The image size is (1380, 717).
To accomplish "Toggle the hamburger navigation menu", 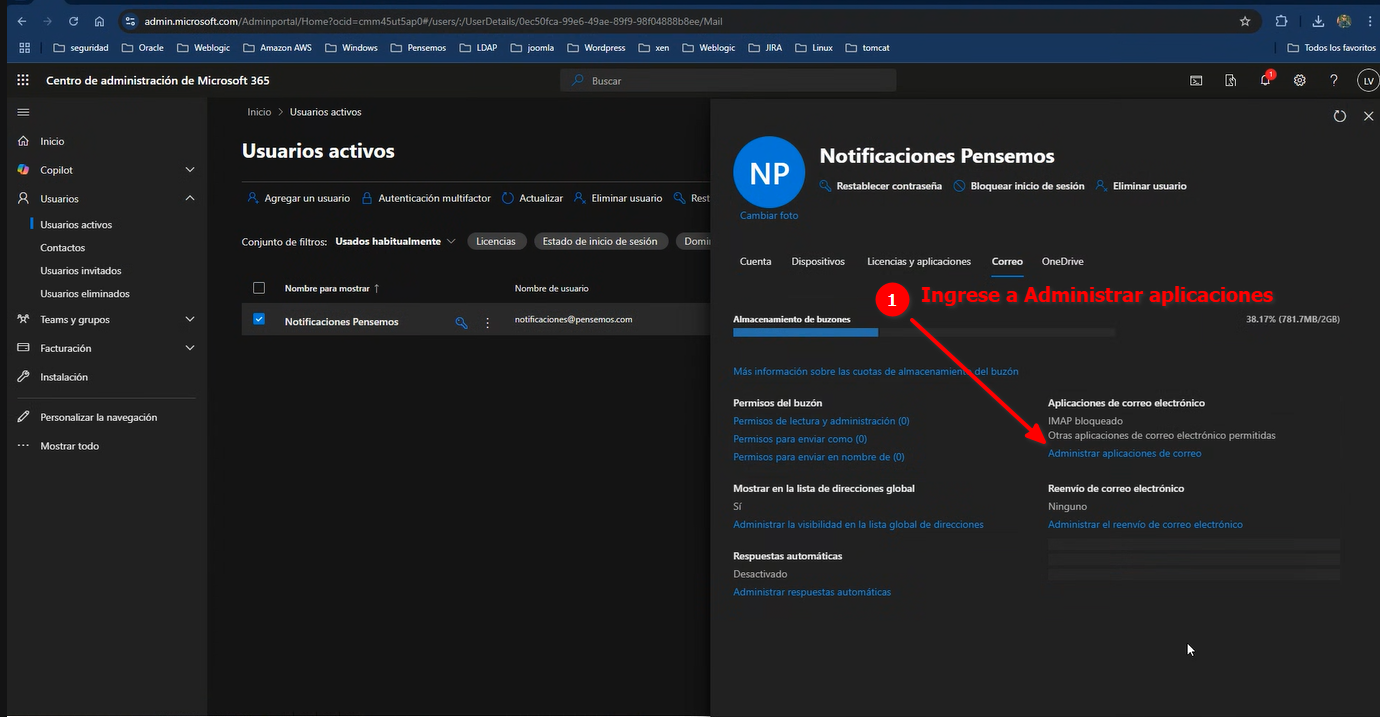I will [23, 112].
